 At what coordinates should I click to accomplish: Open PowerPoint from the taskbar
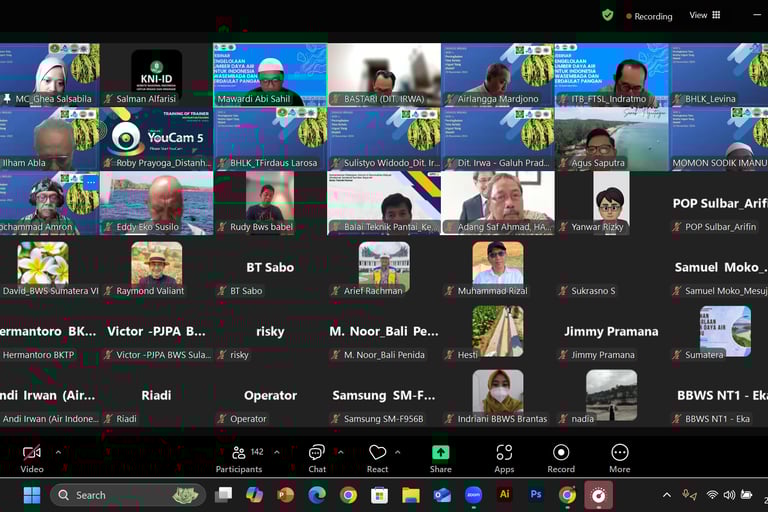286,495
